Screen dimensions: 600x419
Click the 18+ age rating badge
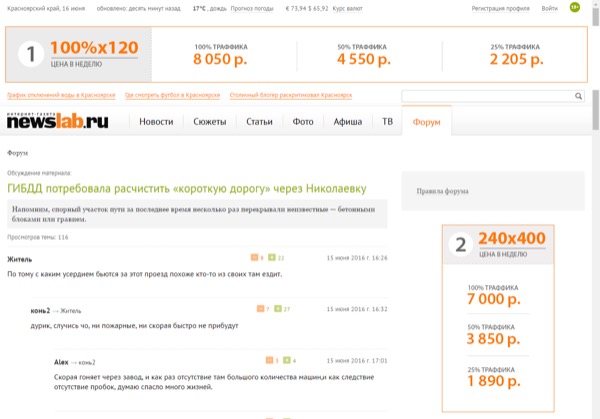tap(574, 8)
